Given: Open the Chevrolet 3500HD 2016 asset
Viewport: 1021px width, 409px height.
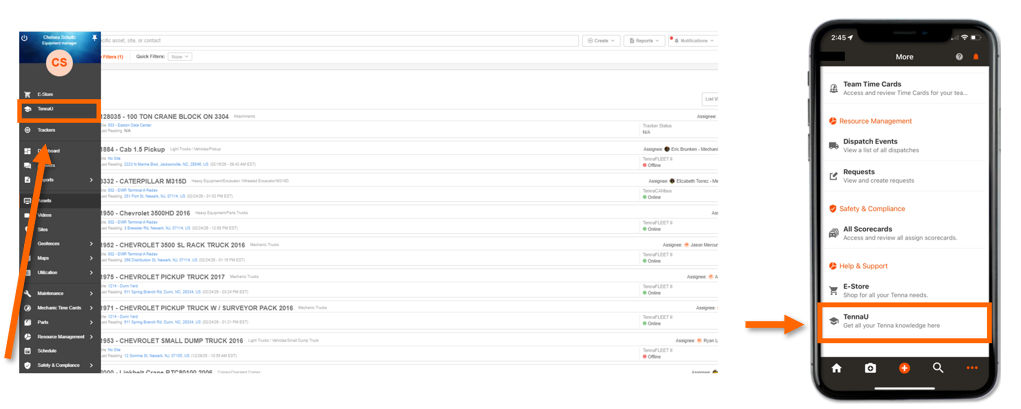Looking at the screenshot, I should click(145, 213).
